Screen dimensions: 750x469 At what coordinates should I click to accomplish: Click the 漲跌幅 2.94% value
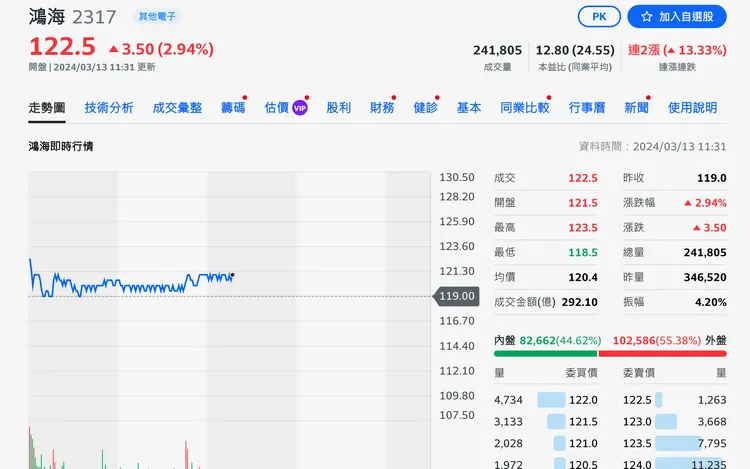[x=705, y=203]
